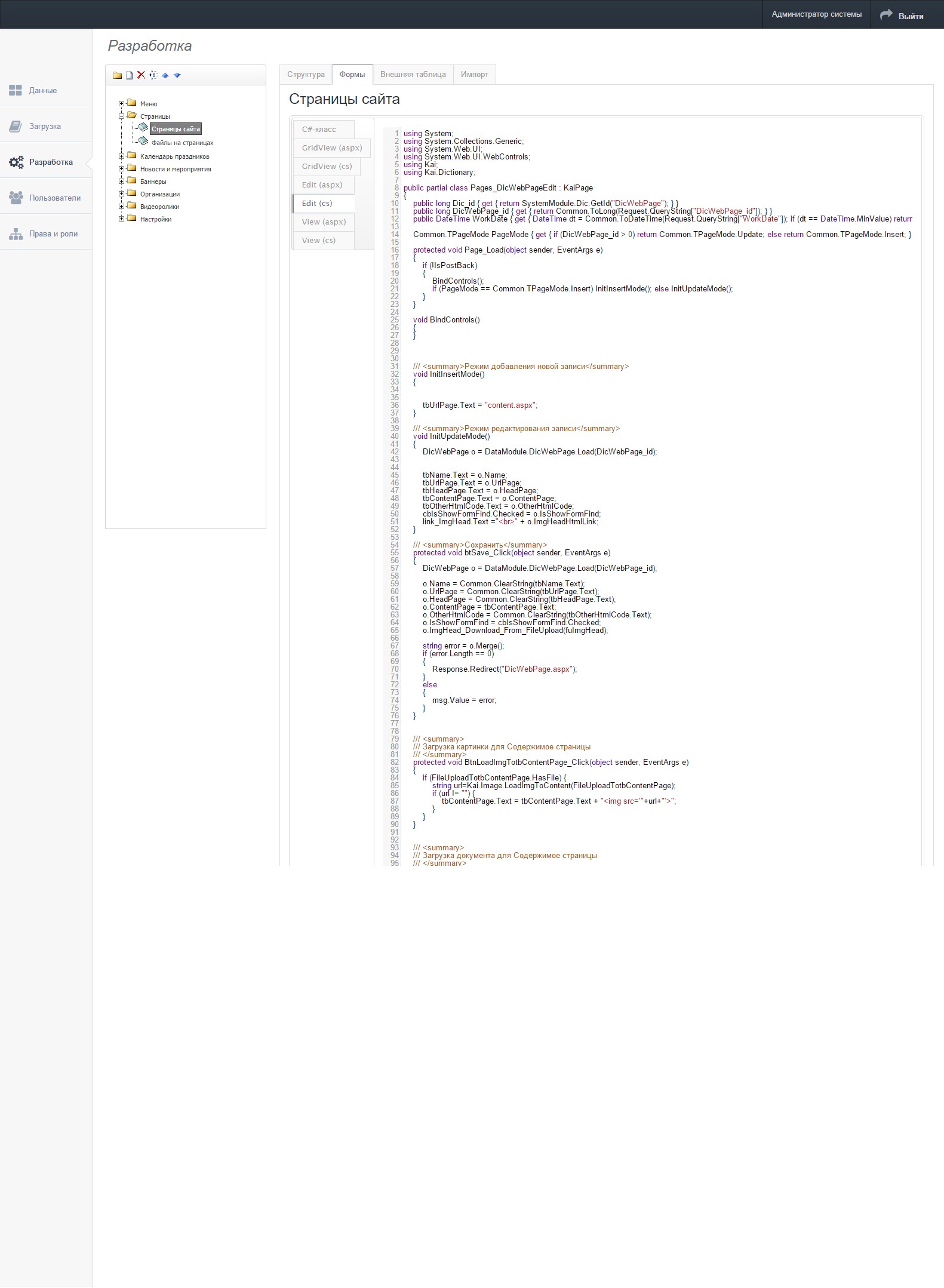This screenshot has width=944, height=1288.
Task: Click the blue move up arrow
Action: pos(165,75)
